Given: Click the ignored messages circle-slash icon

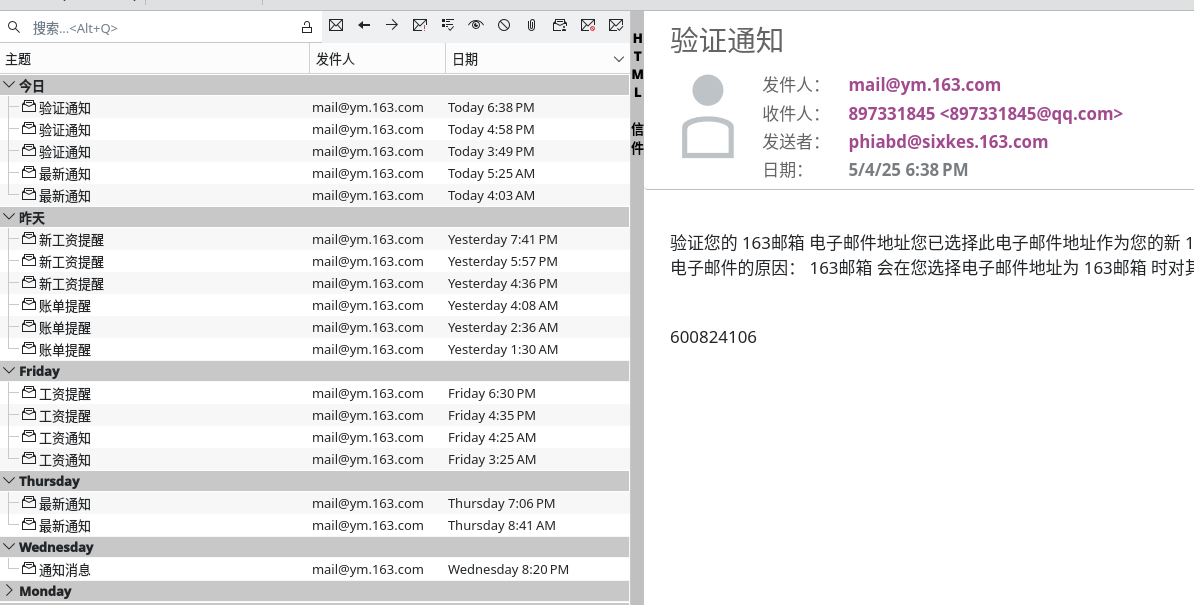Looking at the screenshot, I should pyautogui.click(x=504, y=25).
